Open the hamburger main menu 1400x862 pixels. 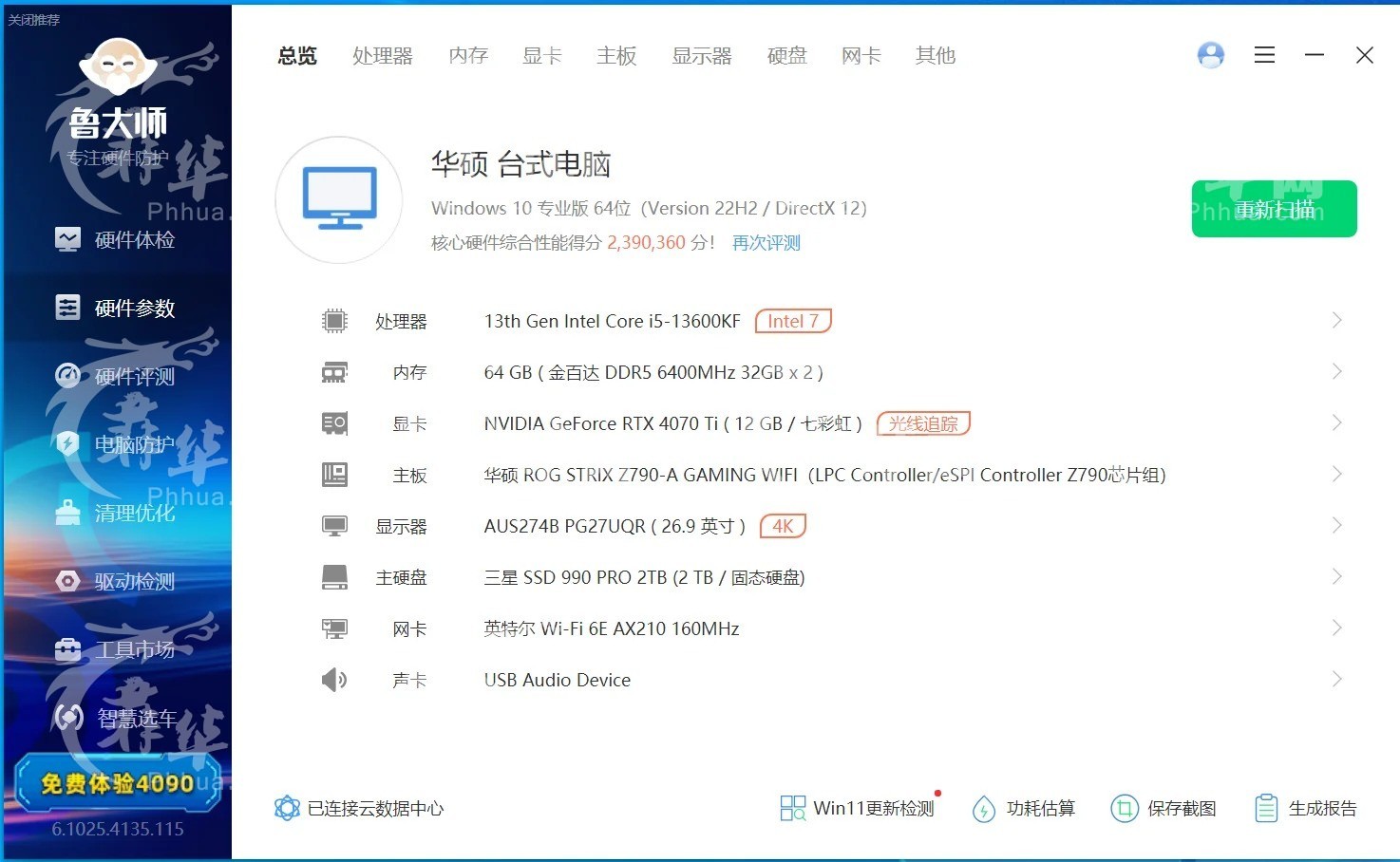(x=1264, y=55)
